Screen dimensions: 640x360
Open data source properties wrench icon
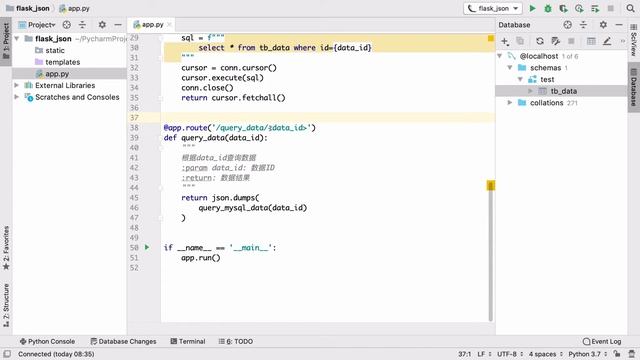[555, 41]
